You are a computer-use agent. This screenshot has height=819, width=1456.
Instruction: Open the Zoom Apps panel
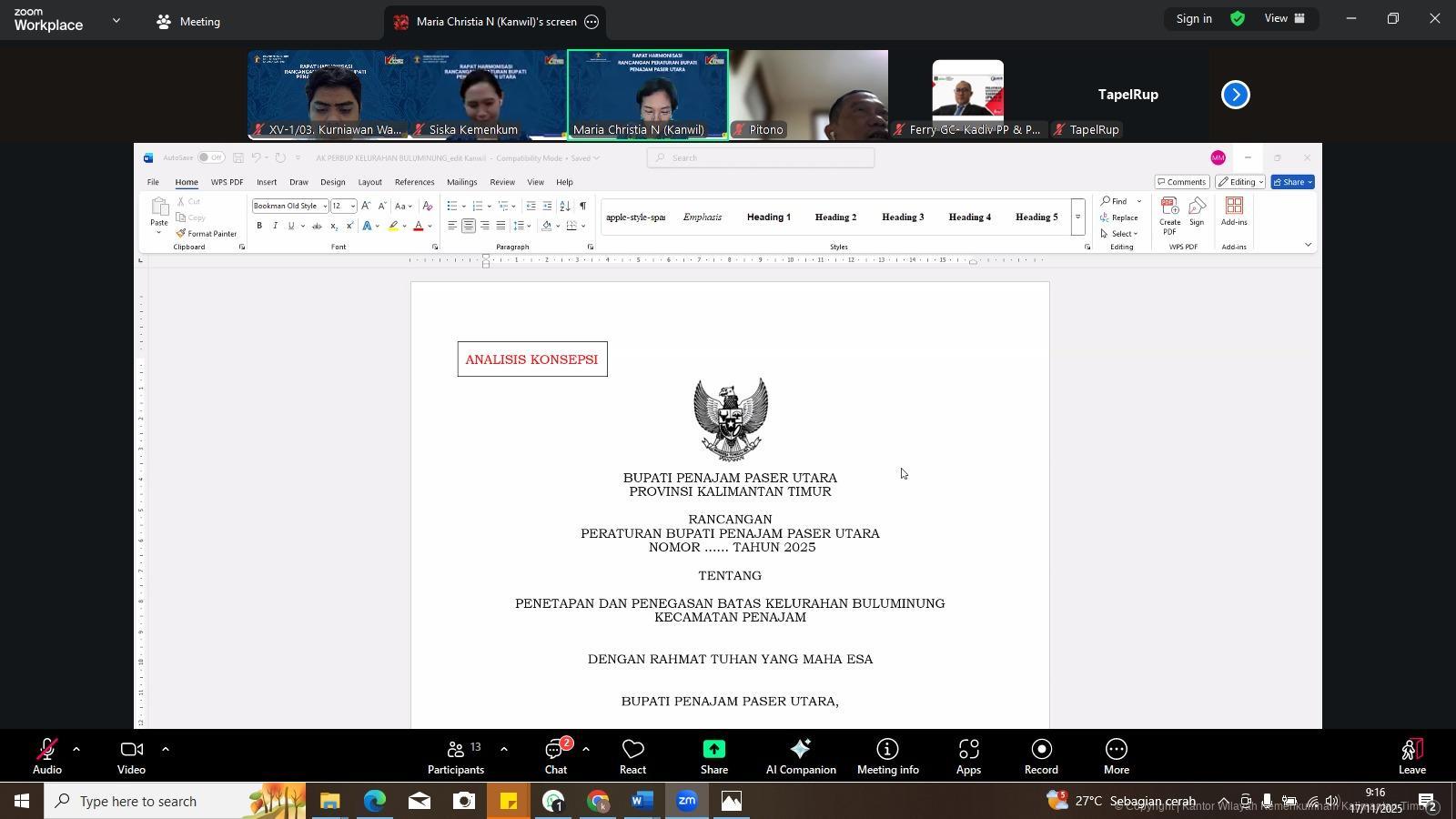(968, 756)
